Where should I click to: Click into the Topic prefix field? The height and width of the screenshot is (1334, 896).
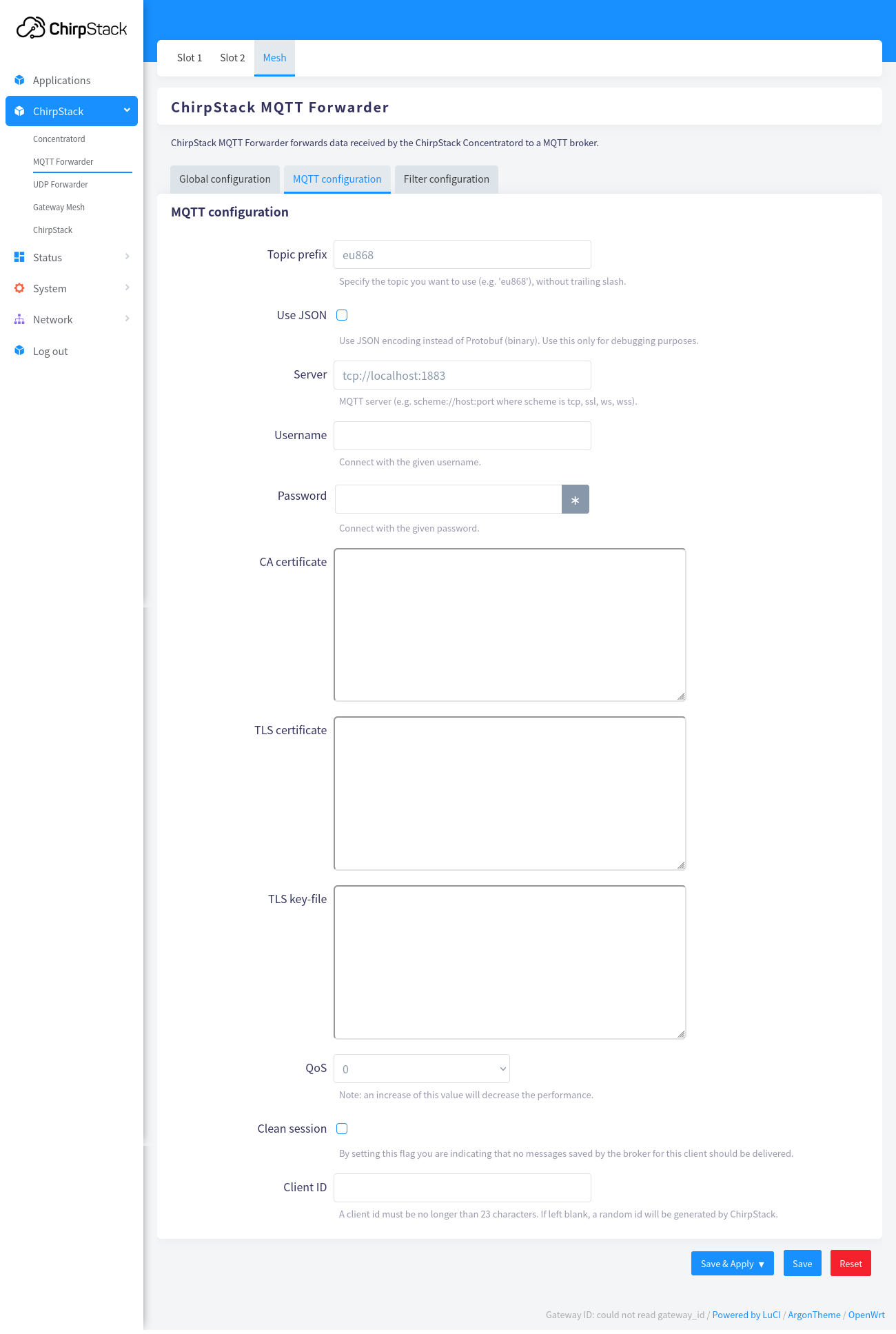pos(462,254)
